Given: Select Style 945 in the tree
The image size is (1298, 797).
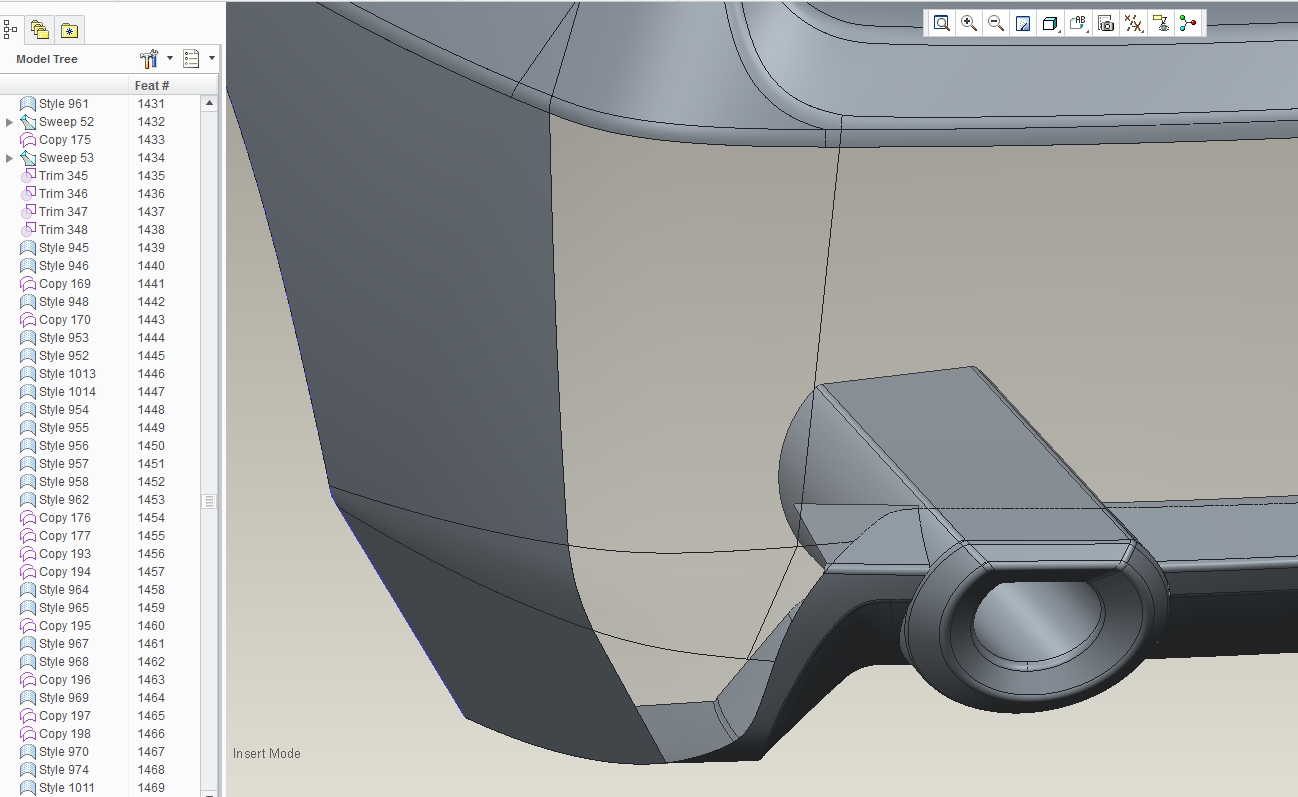Looking at the screenshot, I should pos(64,248).
